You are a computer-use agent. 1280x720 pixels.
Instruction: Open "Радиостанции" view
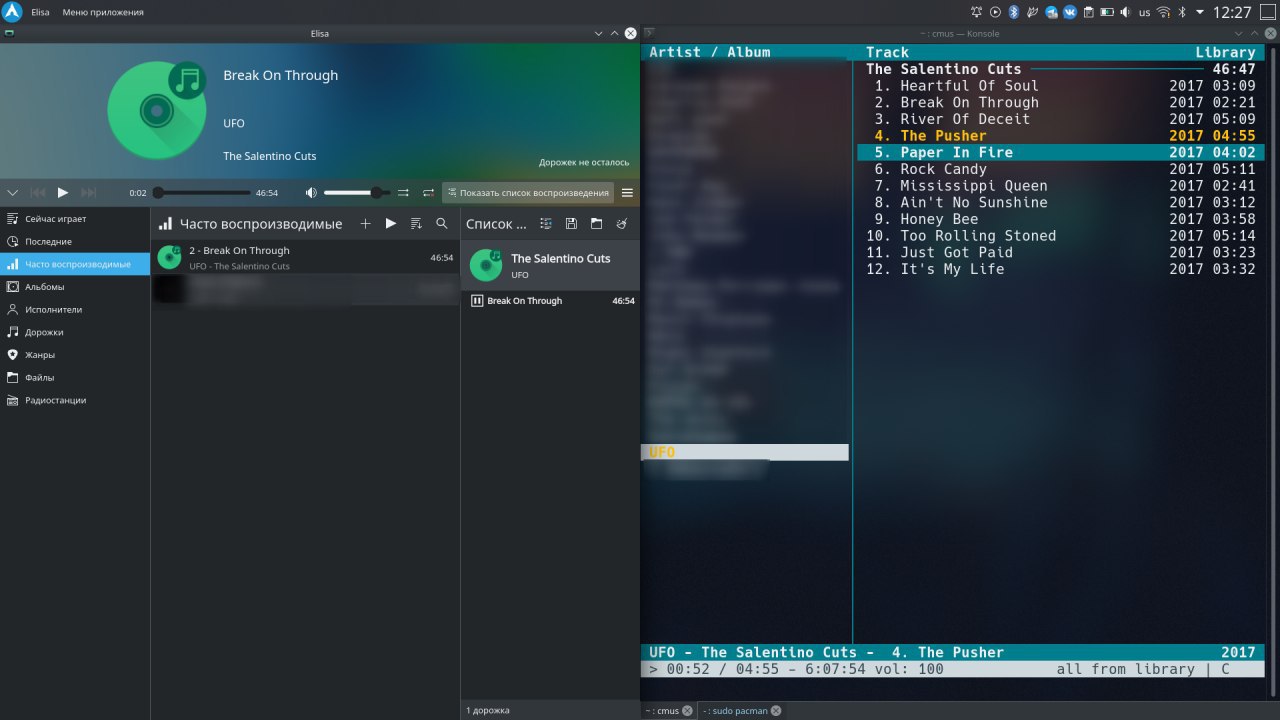point(75,400)
